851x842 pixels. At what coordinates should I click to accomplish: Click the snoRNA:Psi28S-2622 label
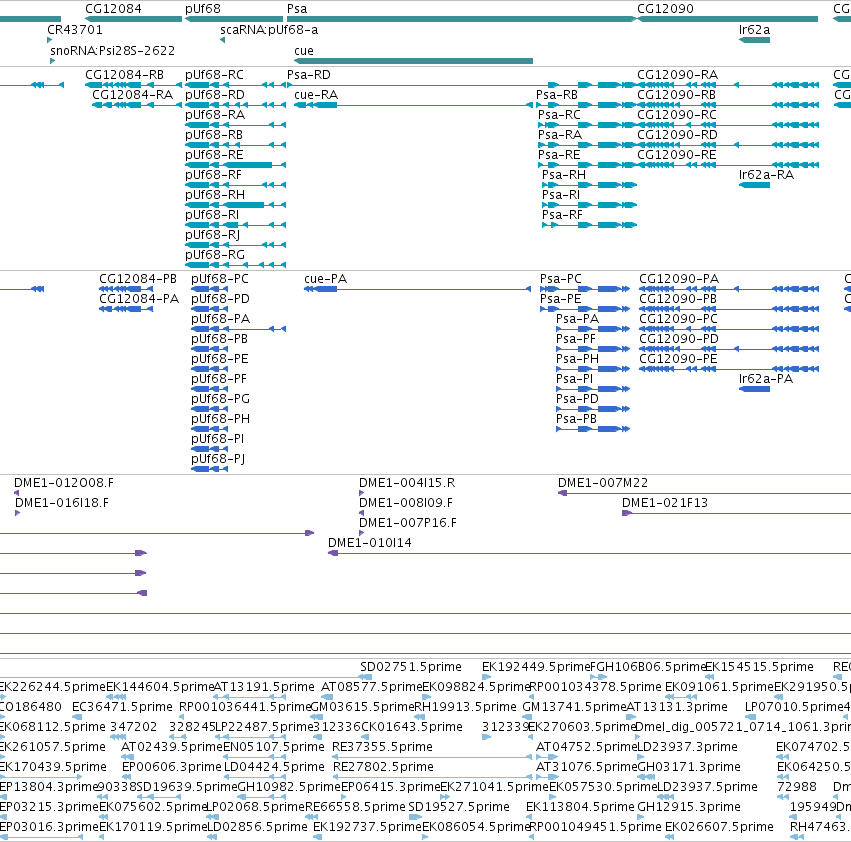112,51
